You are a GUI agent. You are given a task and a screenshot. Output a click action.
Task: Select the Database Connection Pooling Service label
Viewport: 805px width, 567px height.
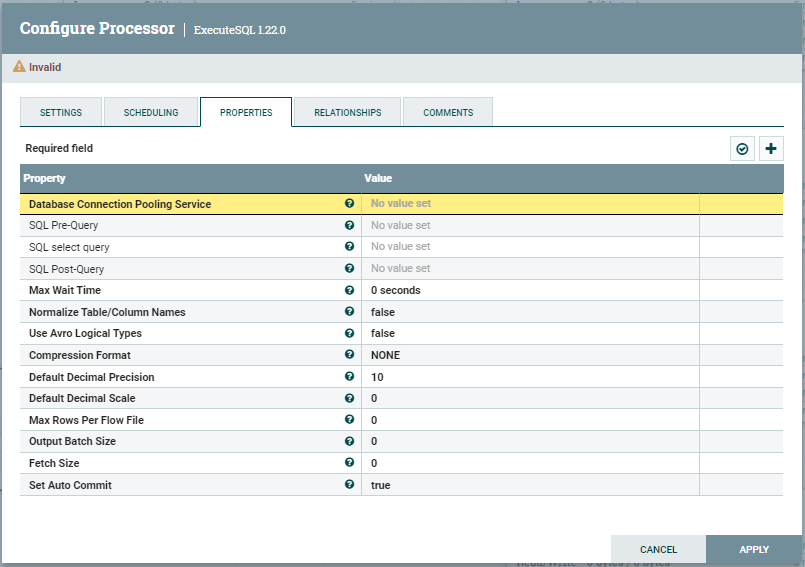click(120, 204)
